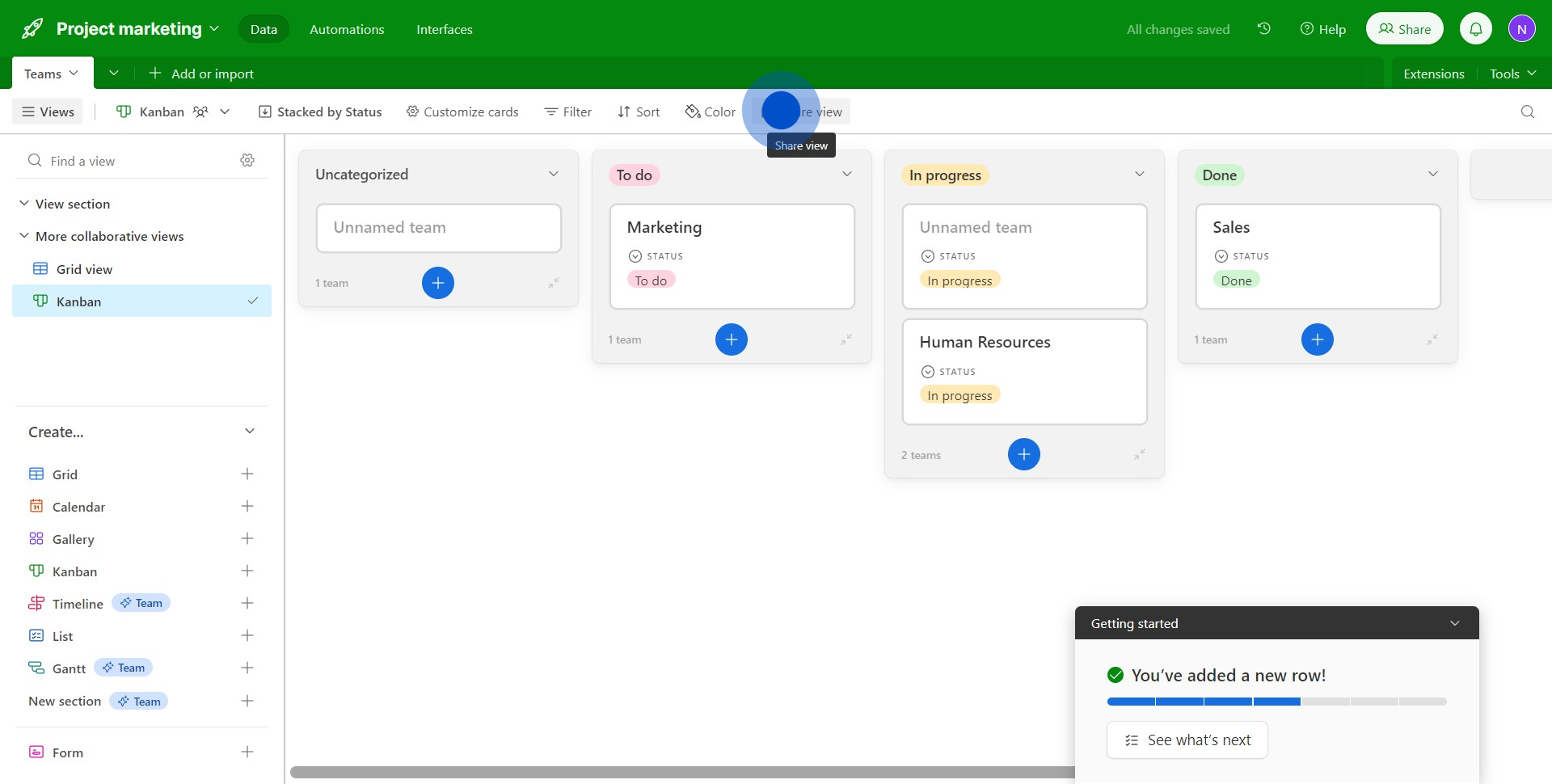Collapse the Create... section
The height and width of the screenshot is (784, 1552).
click(249, 431)
